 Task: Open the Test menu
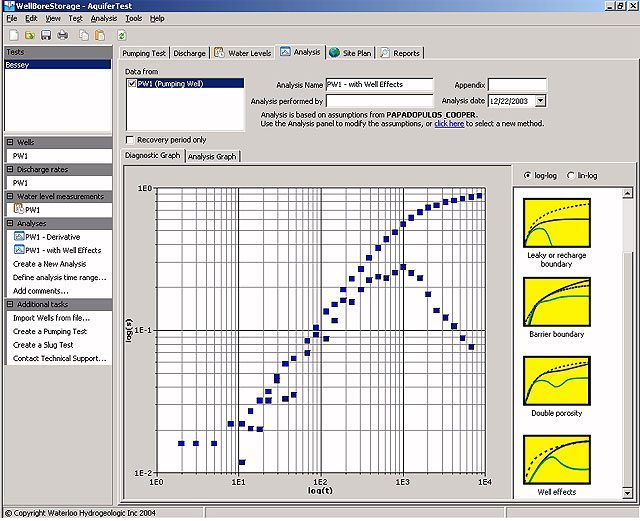[x=76, y=18]
